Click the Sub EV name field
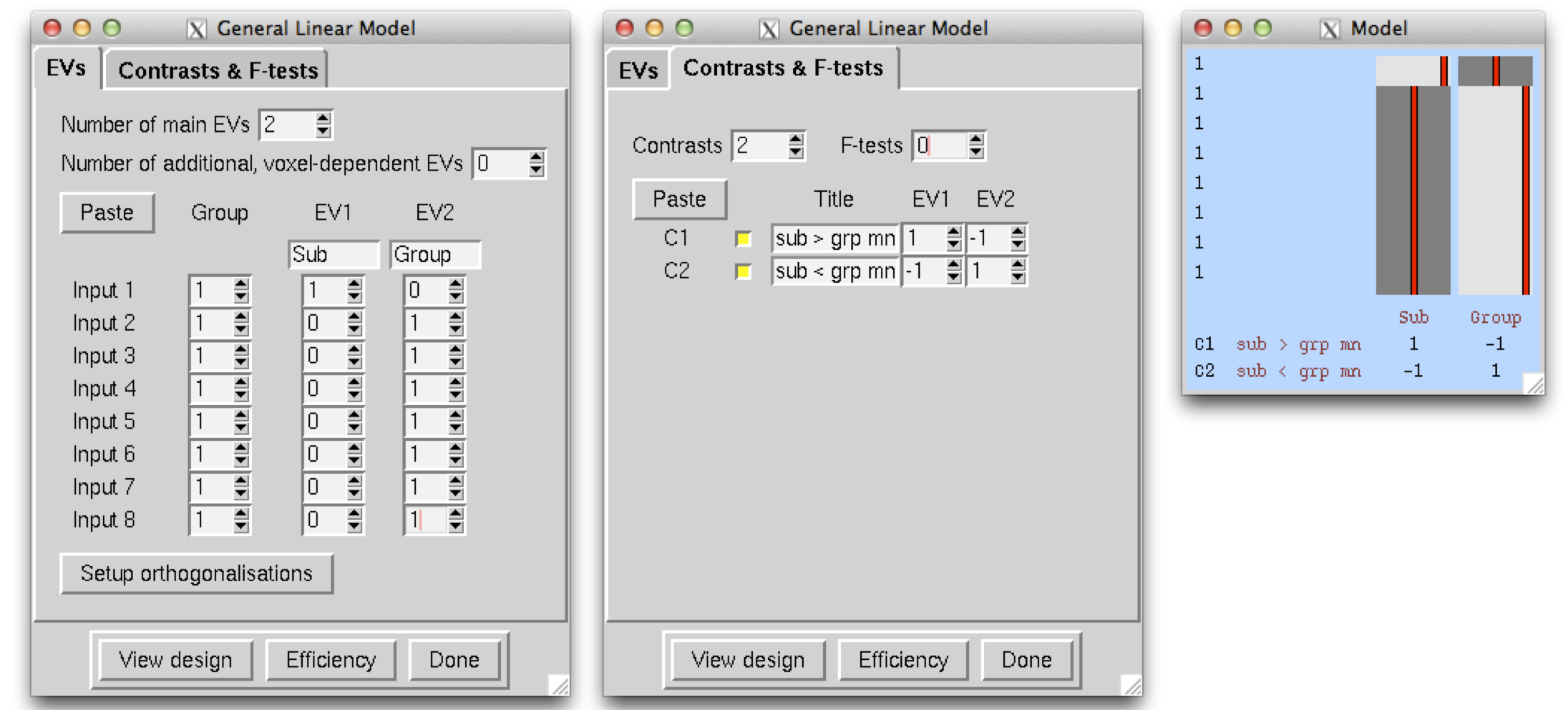The height and width of the screenshot is (710, 1568). (333, 255)
